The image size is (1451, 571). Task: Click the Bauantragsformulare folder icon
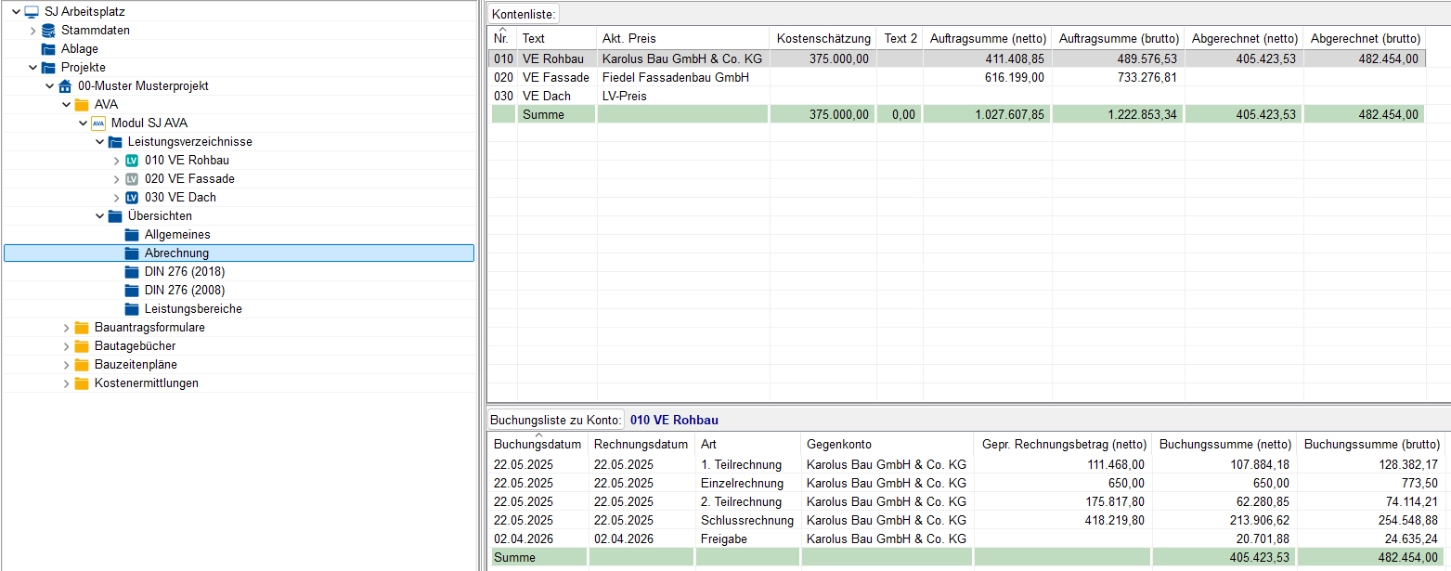tap(82, 328)
